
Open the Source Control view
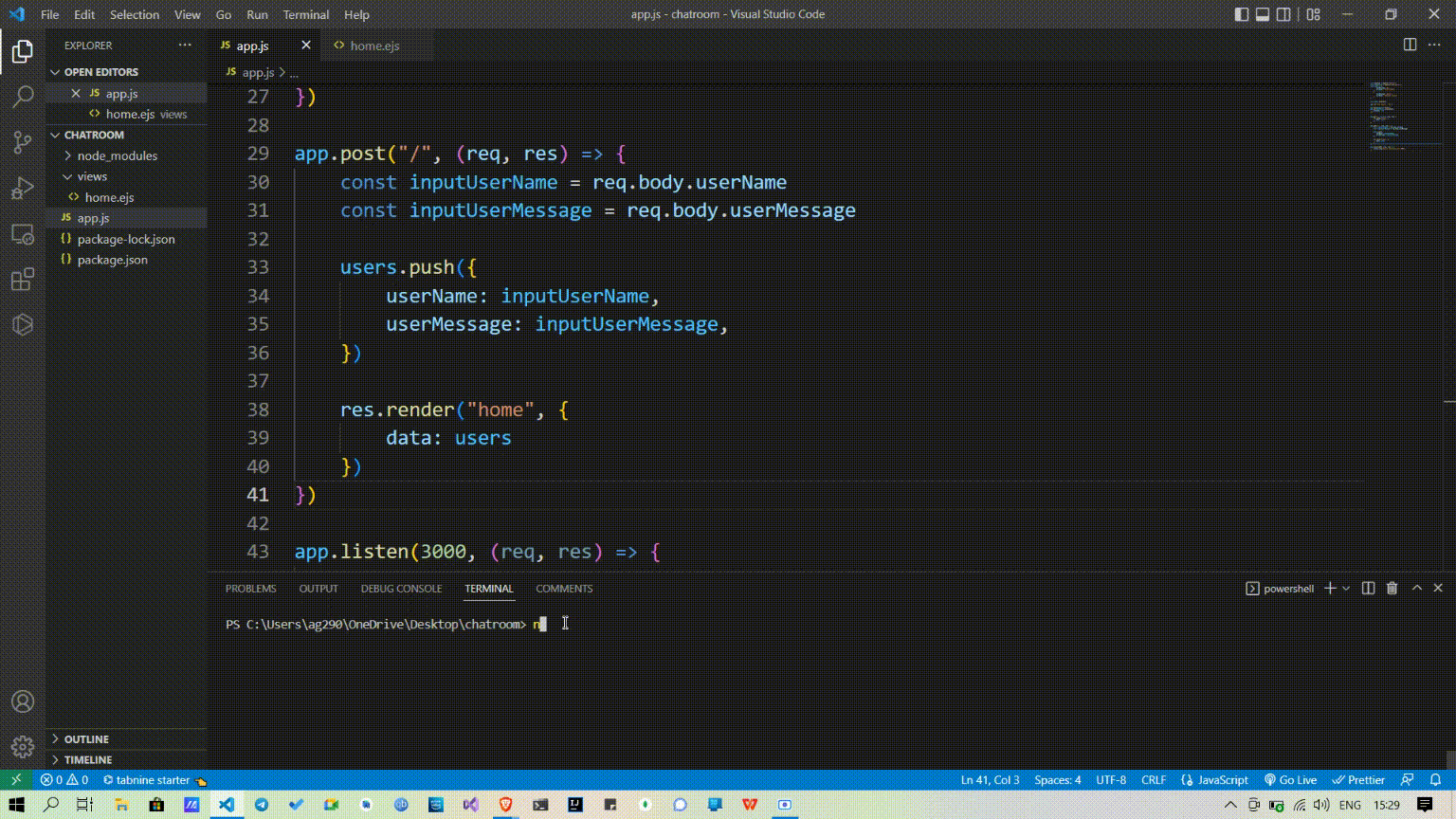(23, 142)
